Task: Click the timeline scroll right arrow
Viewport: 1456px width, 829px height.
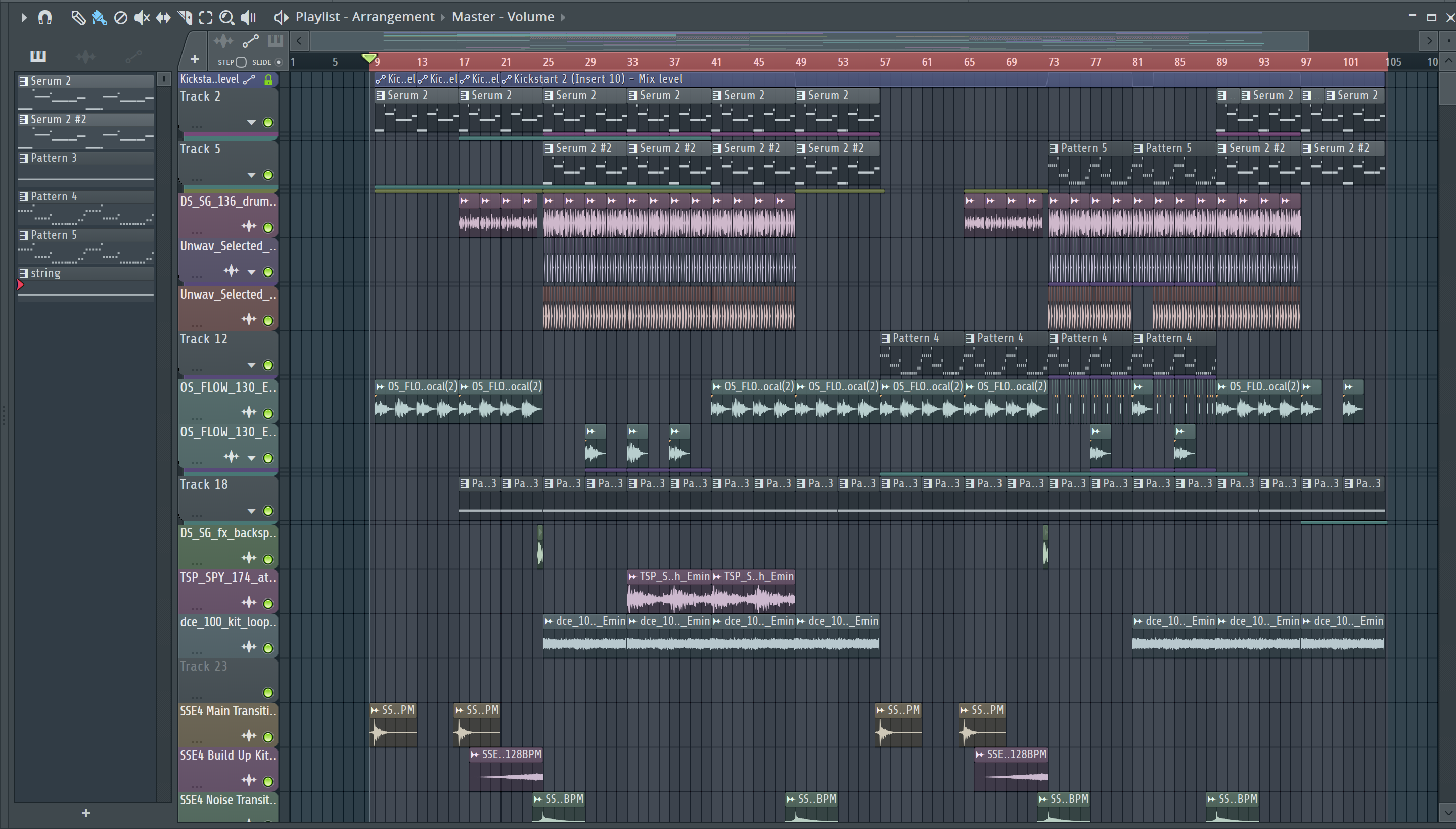Action: point(1429,41)
